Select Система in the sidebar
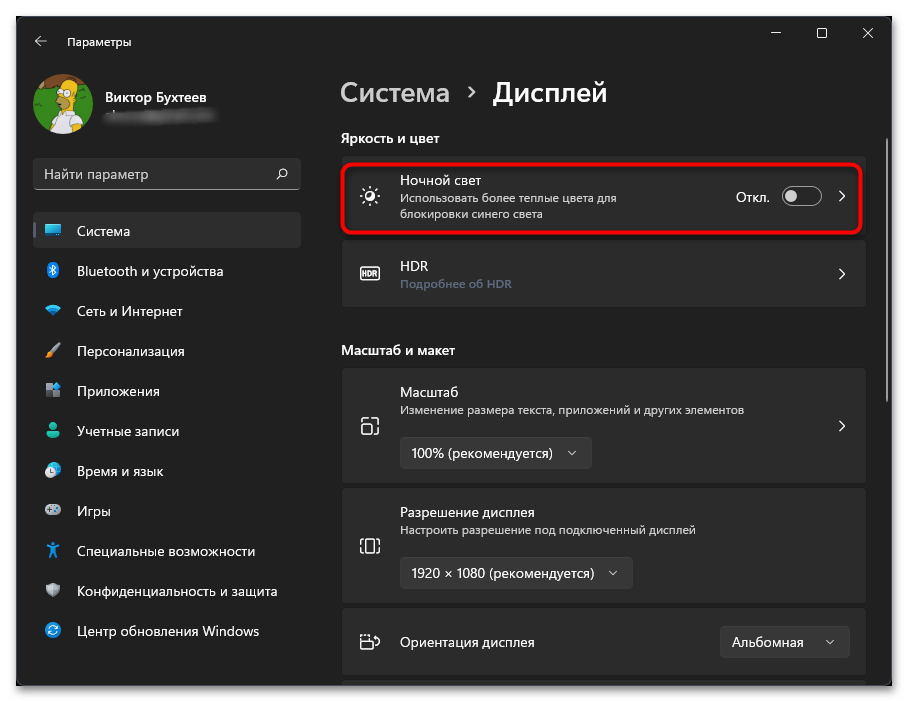The width and height of the screenshot is (908, 702). (x=167, y=231)
